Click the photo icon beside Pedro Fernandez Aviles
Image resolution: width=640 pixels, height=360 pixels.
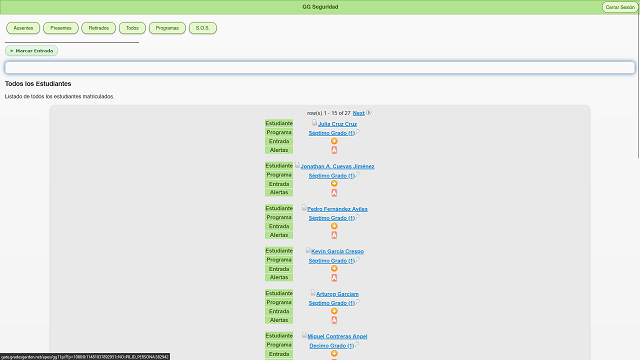pos(304,207)
